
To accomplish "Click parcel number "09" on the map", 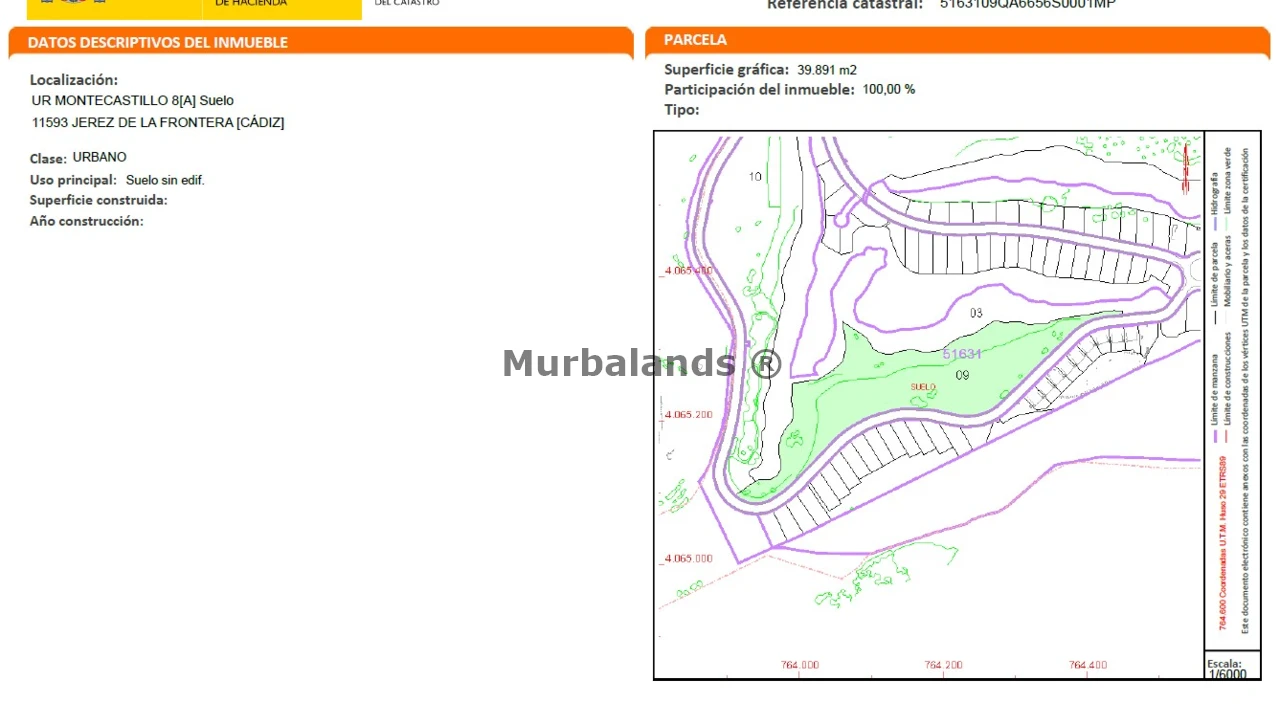I will coord(962,375).
